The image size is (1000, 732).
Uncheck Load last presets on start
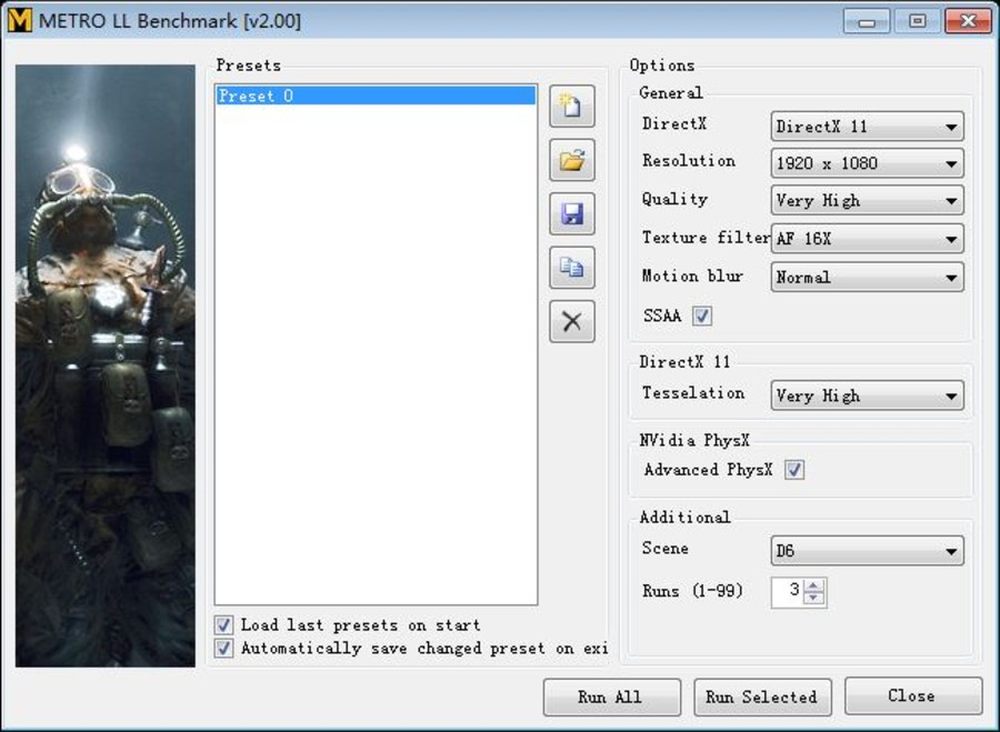[x=223, y=625]
